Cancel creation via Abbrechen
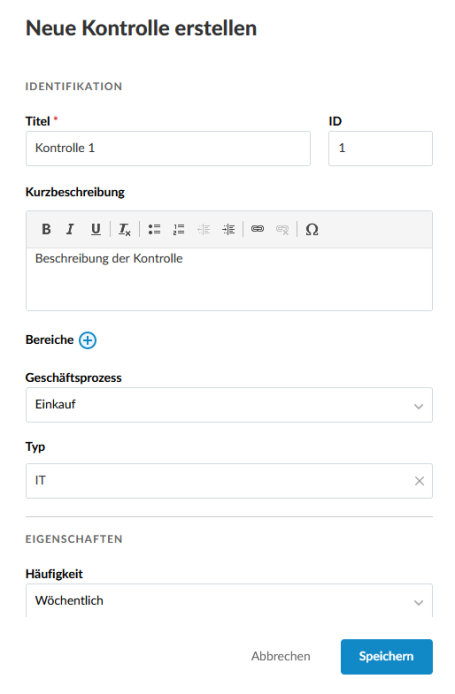 (281, 656)
